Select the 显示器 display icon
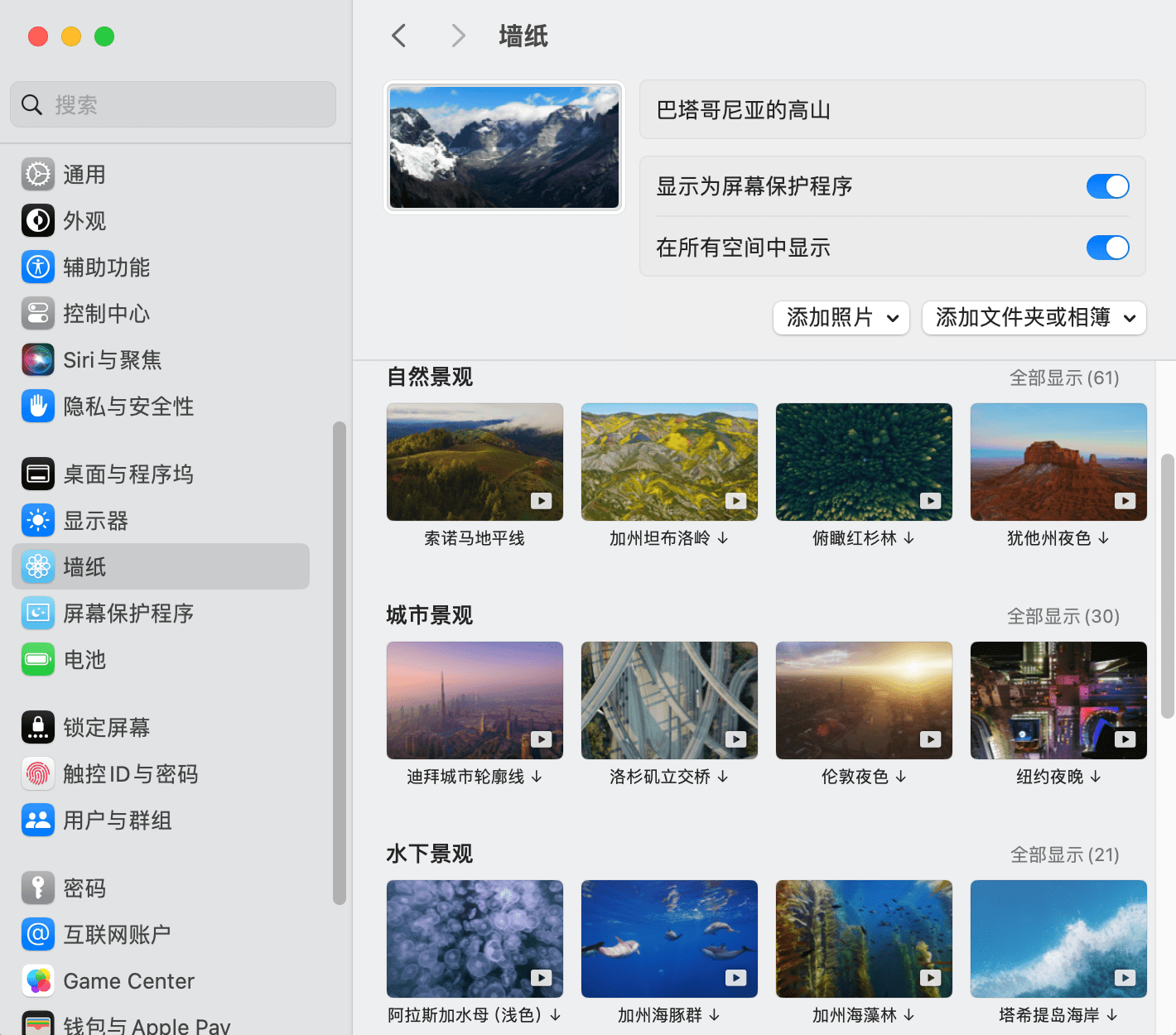Screen dimensions: 1176x1035 coord(38,521)
